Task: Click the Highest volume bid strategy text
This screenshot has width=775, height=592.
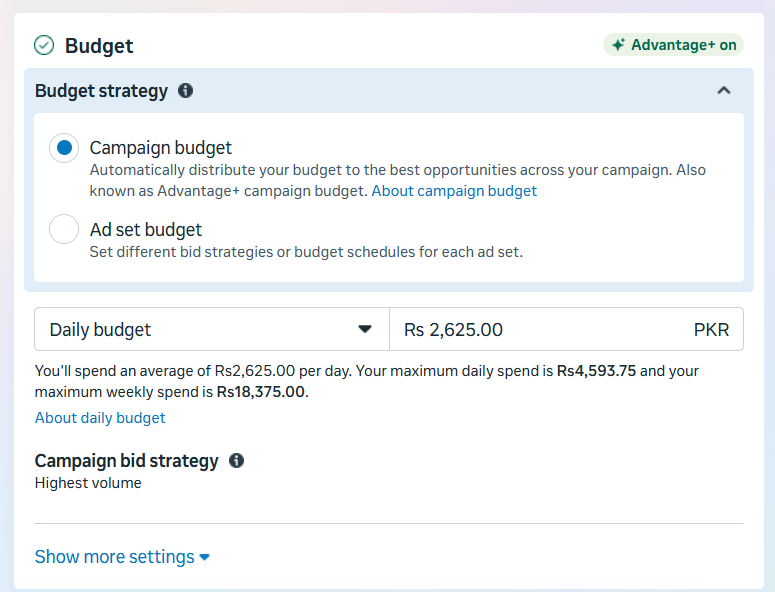Action: tap(88, 483)
